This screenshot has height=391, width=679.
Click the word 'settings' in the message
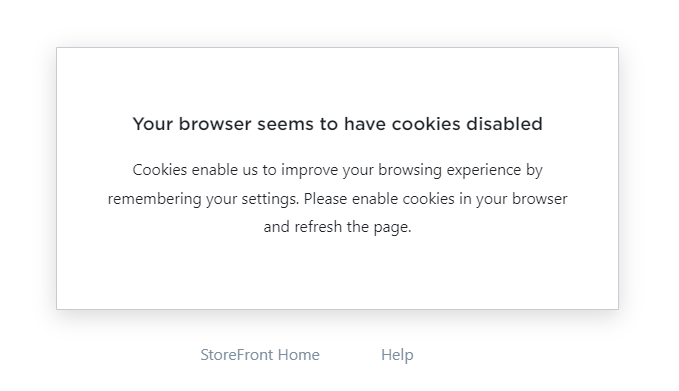coord(270,199)
